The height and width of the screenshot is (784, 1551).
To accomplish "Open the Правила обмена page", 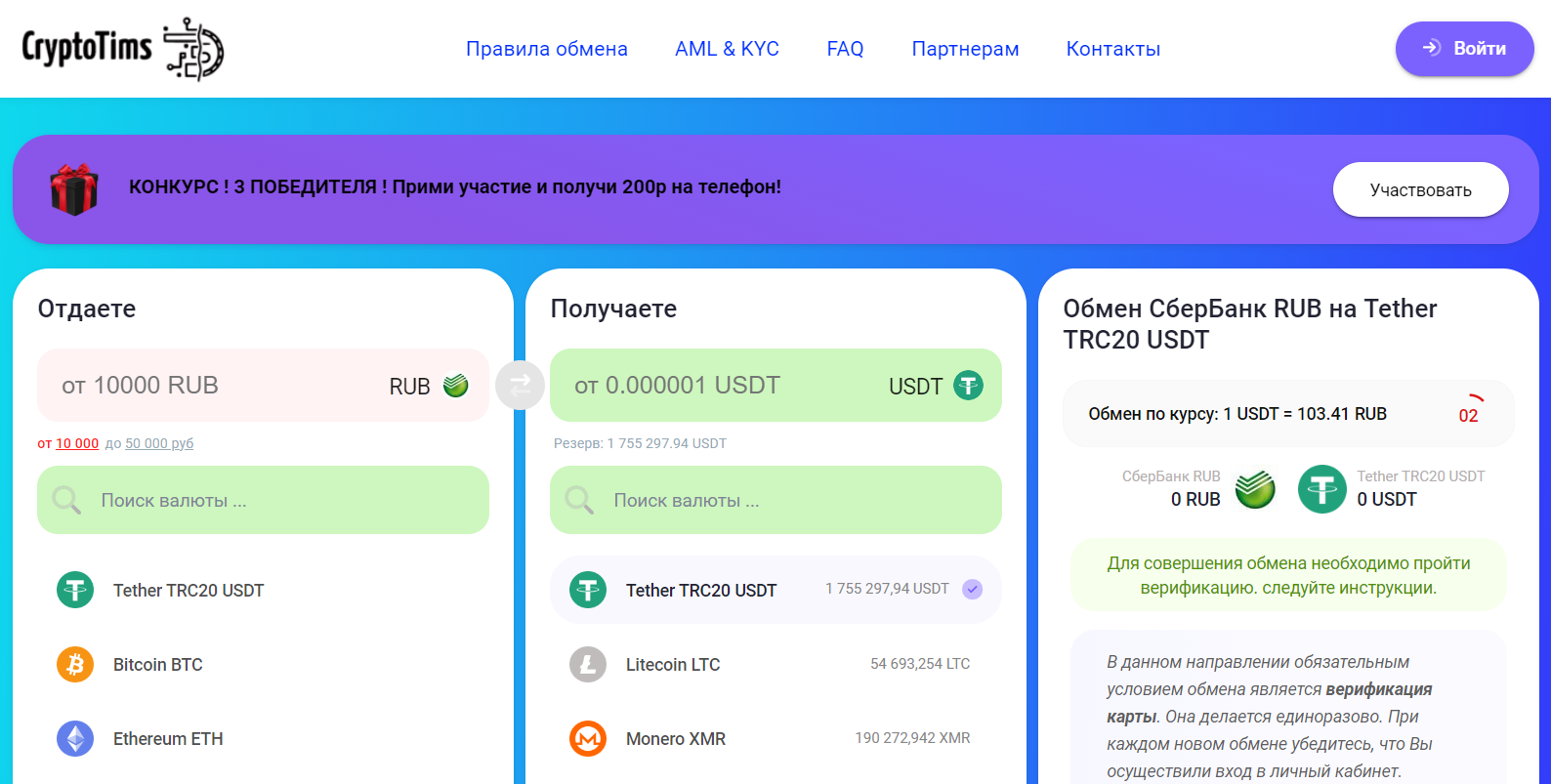I will pos(547,49).
